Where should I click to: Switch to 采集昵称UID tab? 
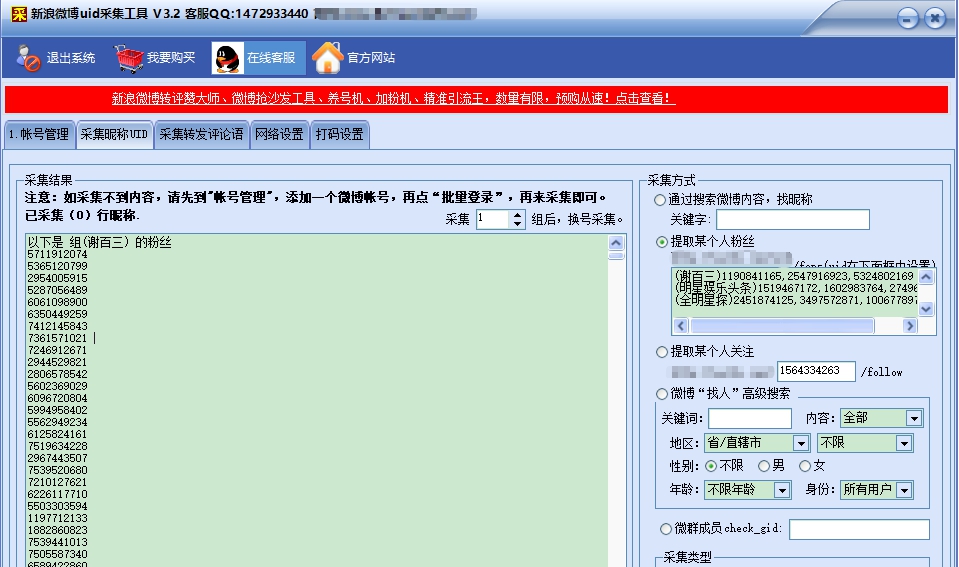tap(114, 134)
